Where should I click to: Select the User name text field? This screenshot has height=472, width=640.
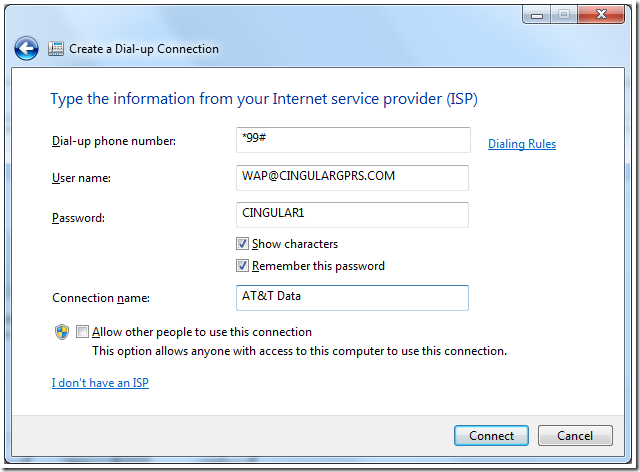(352, 178)
